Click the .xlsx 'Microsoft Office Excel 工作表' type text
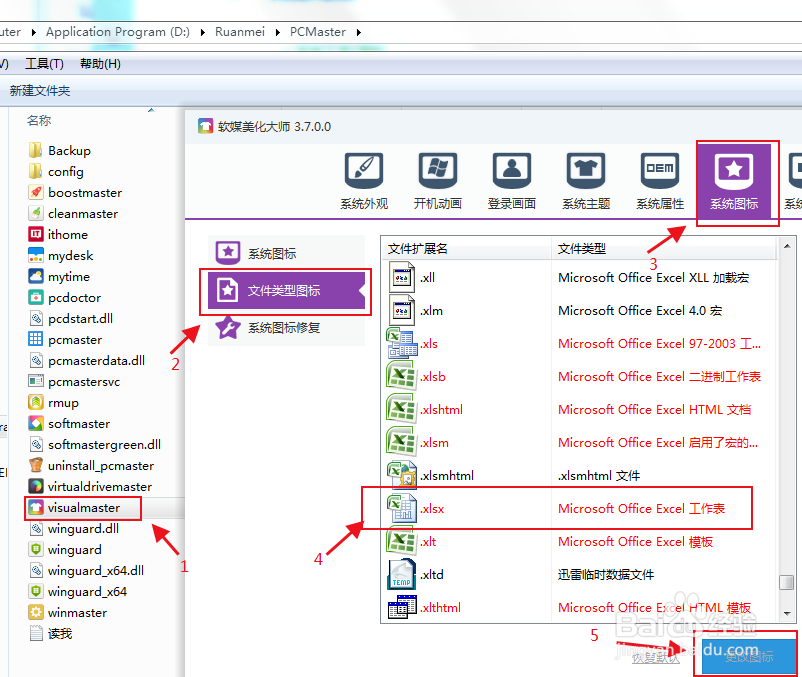The height and width of the screenshot is (677, 802). [x=641, y=509]
